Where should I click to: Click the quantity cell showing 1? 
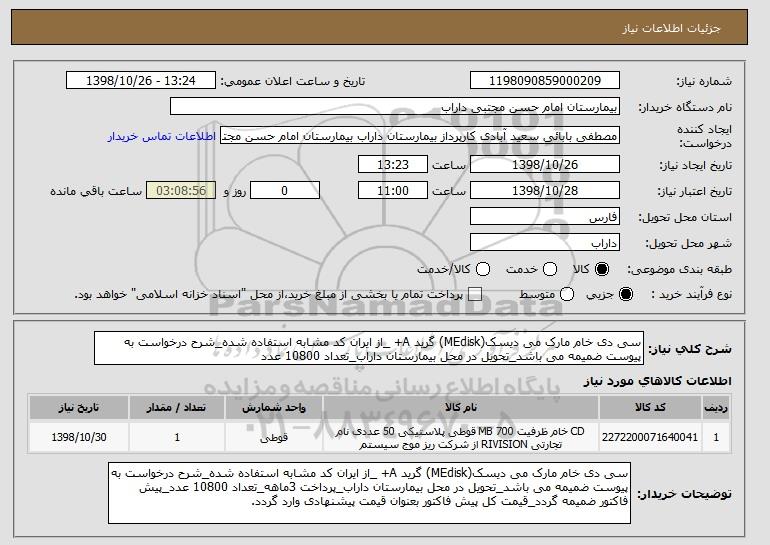(x=177, y=437)
